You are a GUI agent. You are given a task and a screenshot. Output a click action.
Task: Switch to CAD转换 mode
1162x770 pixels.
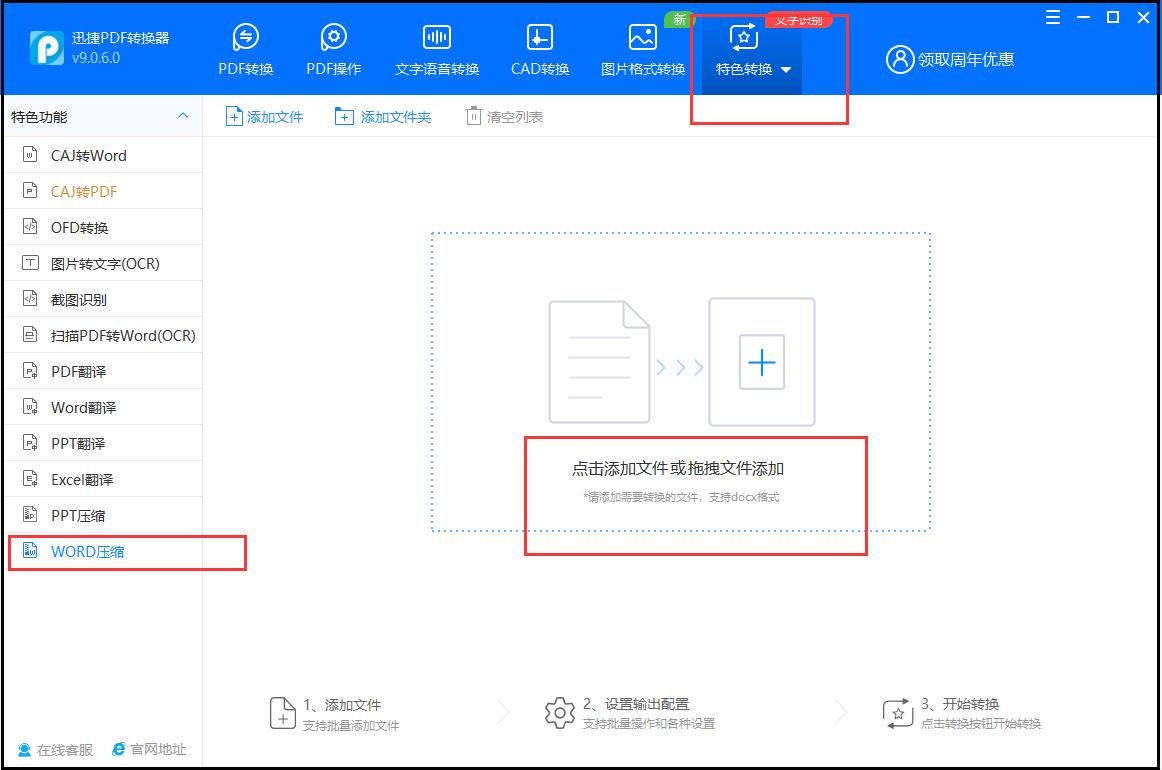pyautogui.click(x=538, y=47)
